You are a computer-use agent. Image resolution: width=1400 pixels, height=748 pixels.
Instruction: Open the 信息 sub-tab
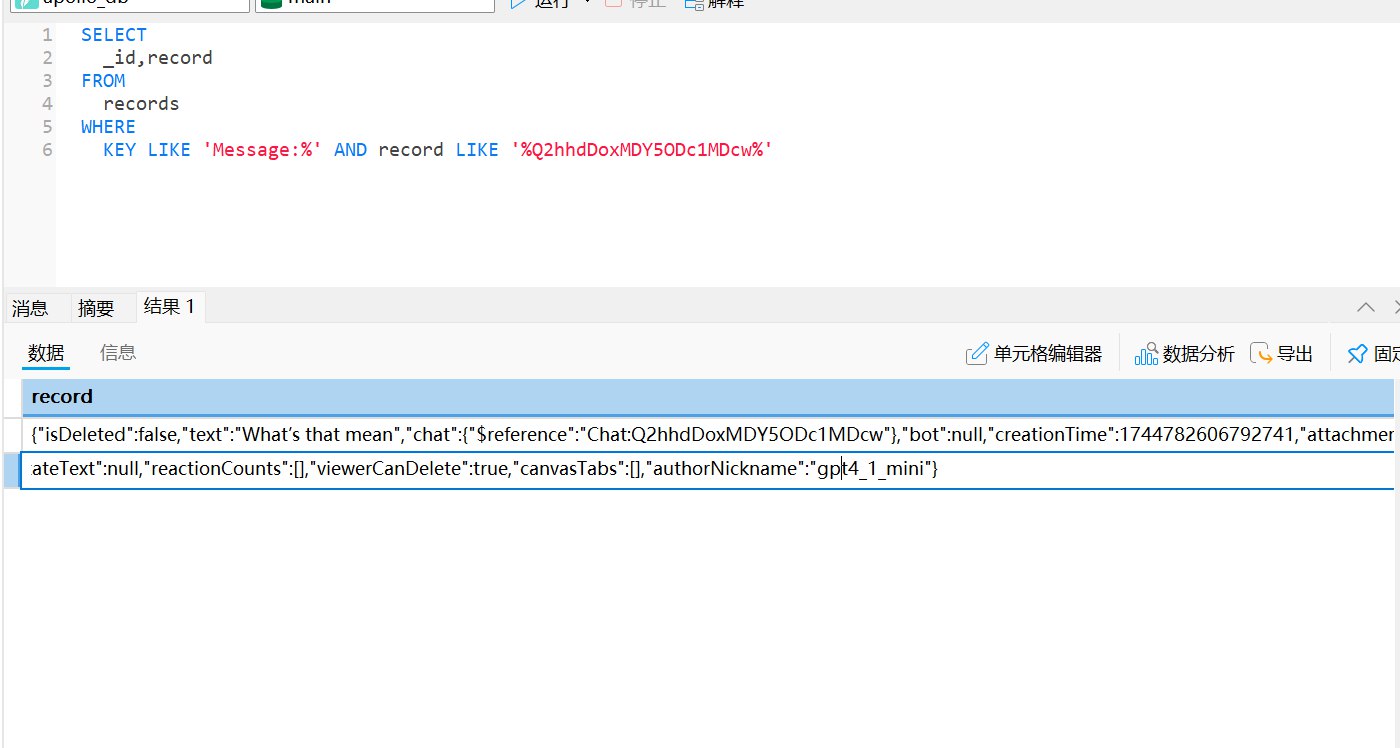click(x=118, y=353)
